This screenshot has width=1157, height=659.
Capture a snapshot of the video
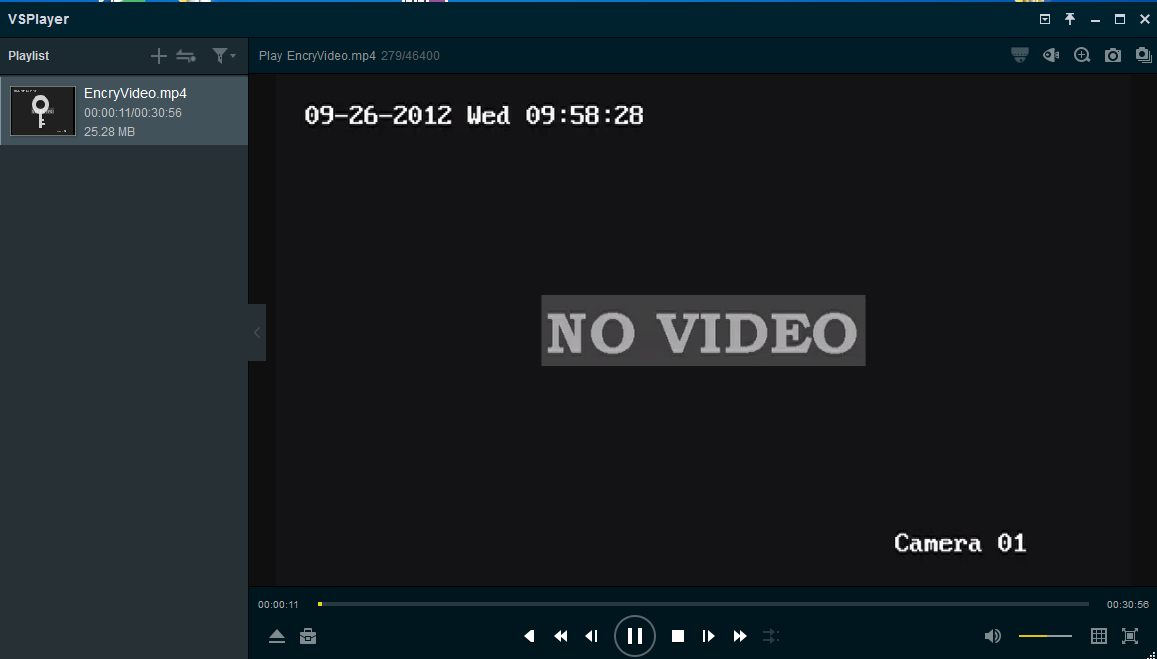pyautogui.click(x=1112, y=55)
